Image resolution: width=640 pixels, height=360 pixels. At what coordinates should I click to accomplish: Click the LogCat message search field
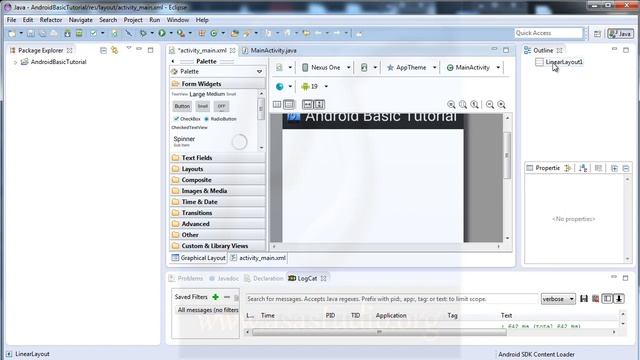click(391, 299)
